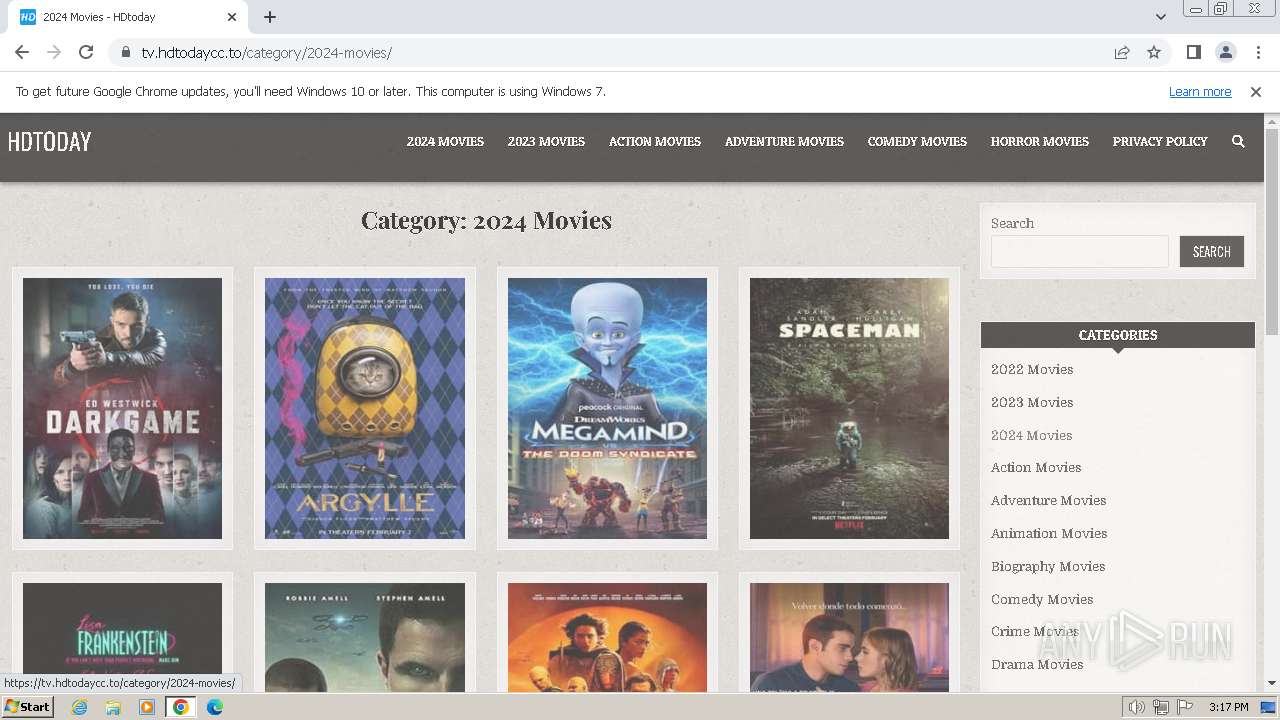Switch to Chrome in the taskbar
This screenshot has width=1280, height=720.
[x=181, y=707]
